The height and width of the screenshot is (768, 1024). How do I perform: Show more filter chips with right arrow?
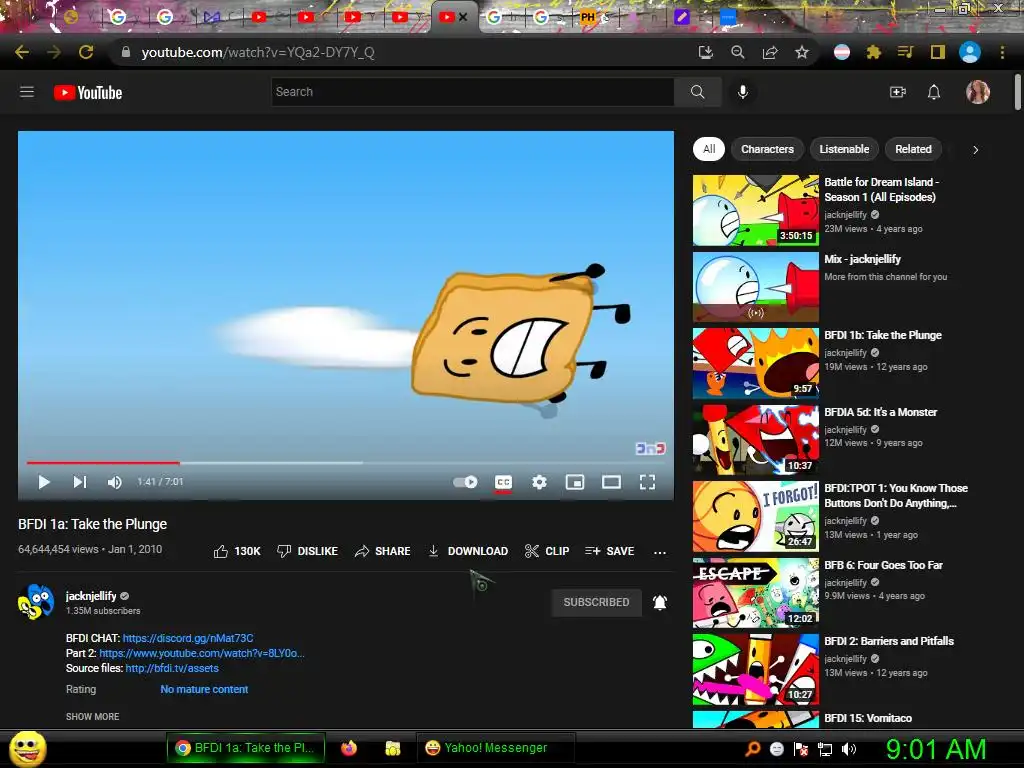tap(975, 150)
